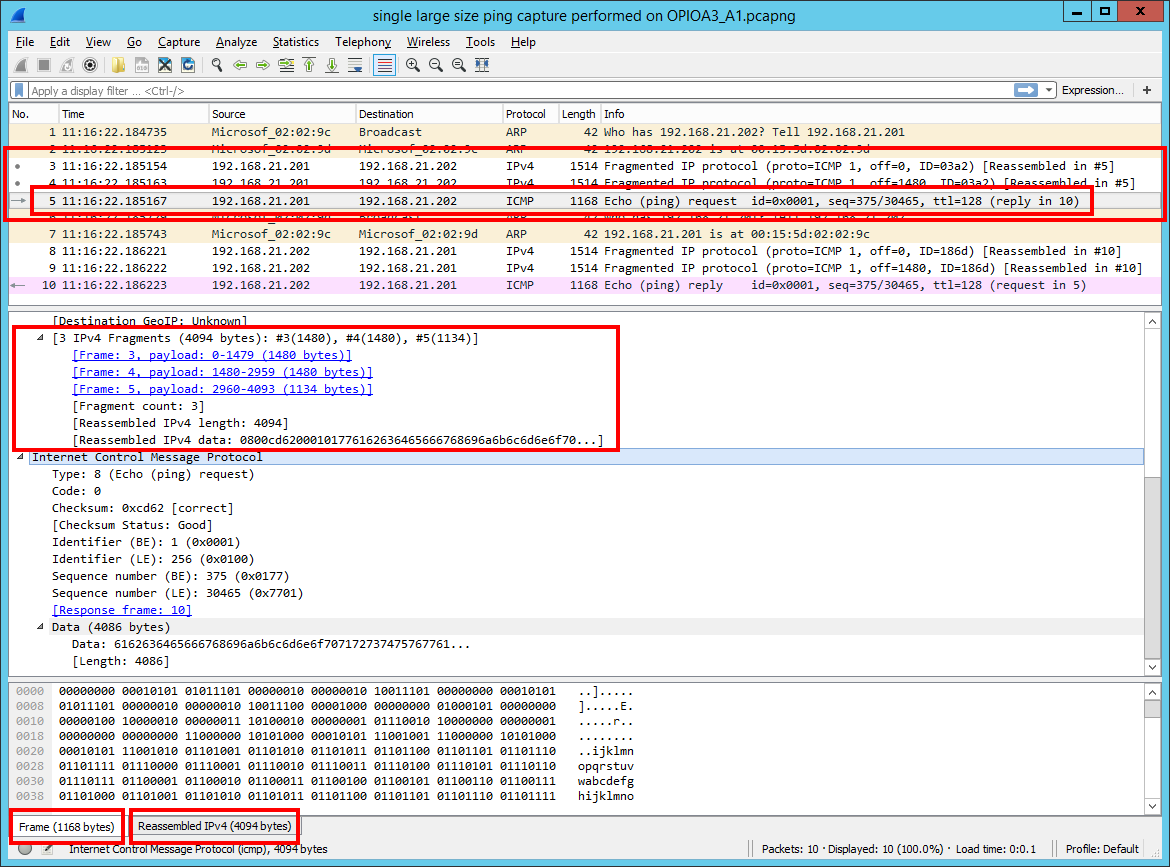Toggle auto scroll during live capture
The image size is (1170, 867).
[355, 66]
